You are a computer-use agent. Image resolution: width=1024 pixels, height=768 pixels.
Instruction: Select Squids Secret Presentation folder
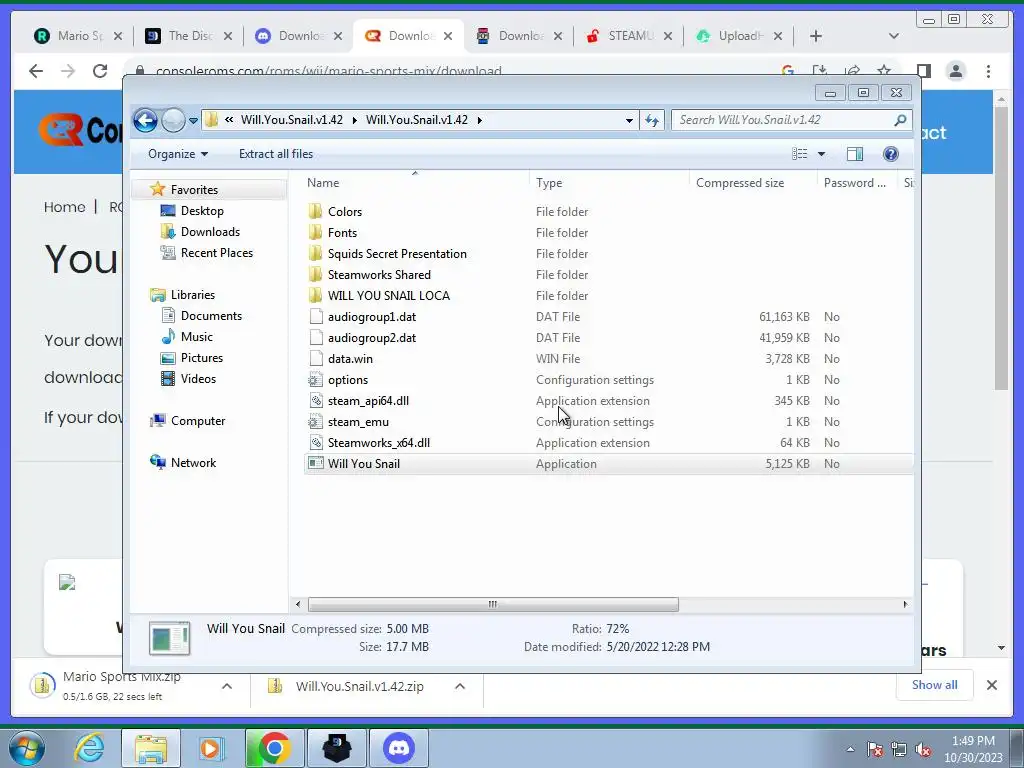click(x=397, y=253)
